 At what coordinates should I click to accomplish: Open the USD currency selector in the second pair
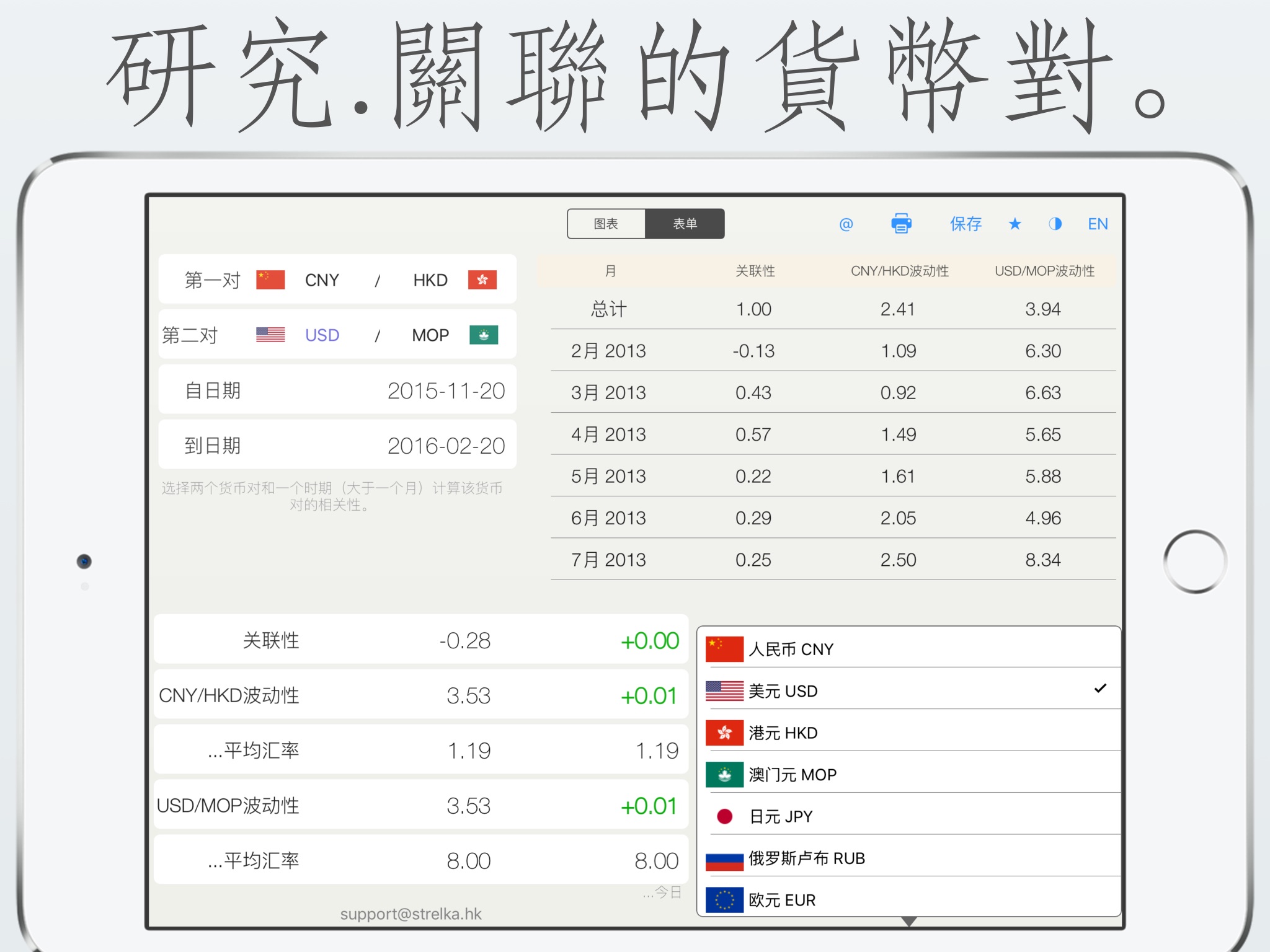click(x=322, y=335)
